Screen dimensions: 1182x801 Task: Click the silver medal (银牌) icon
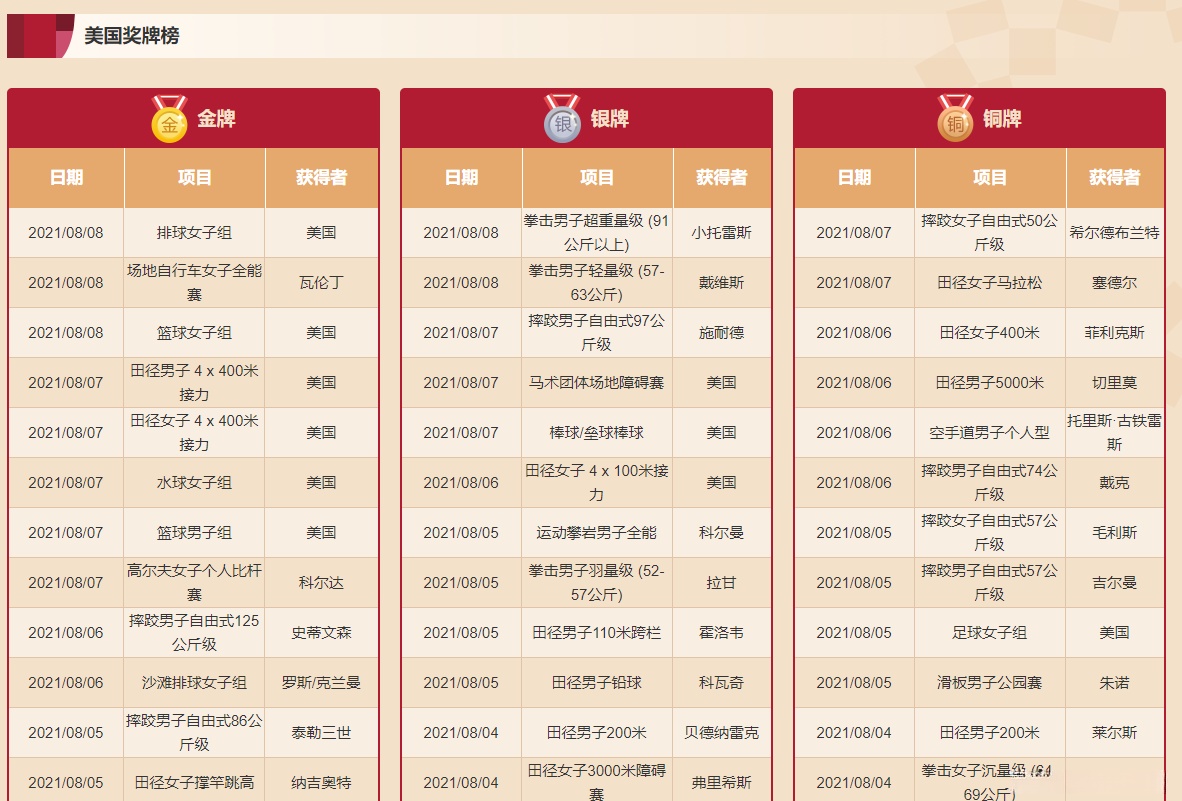(562, 120)
